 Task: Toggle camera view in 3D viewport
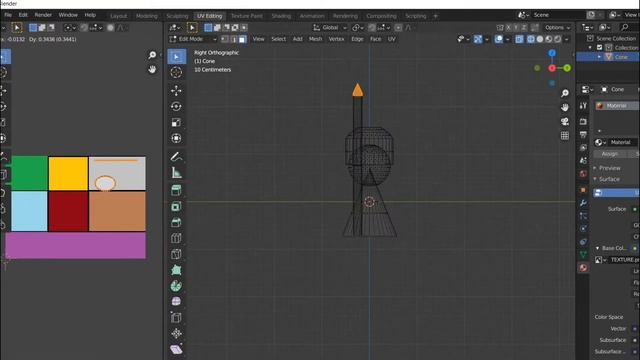pos(565,122)
